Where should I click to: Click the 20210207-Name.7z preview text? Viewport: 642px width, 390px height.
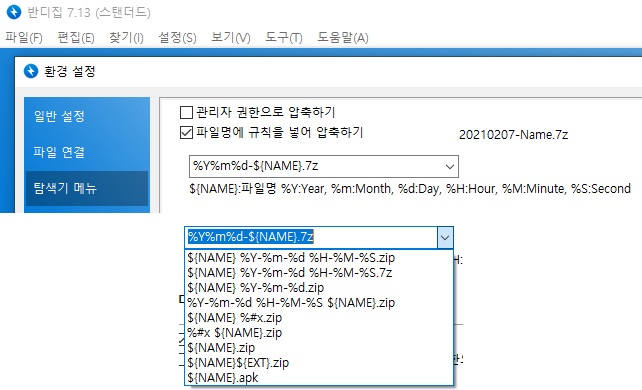513,135
